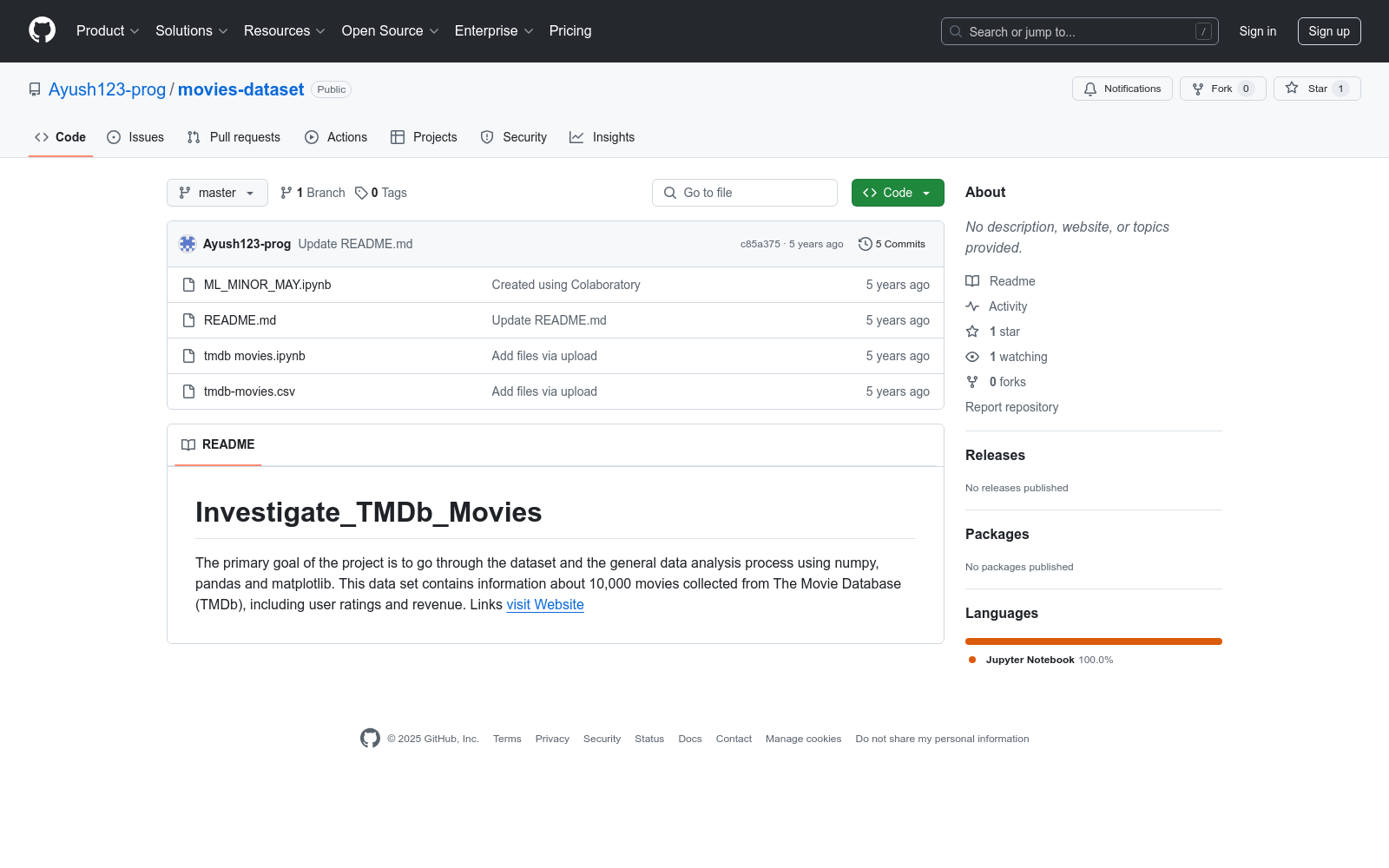Click the Go to file search box
This screenshot has height=868, width=1389.
pos(745,193)
